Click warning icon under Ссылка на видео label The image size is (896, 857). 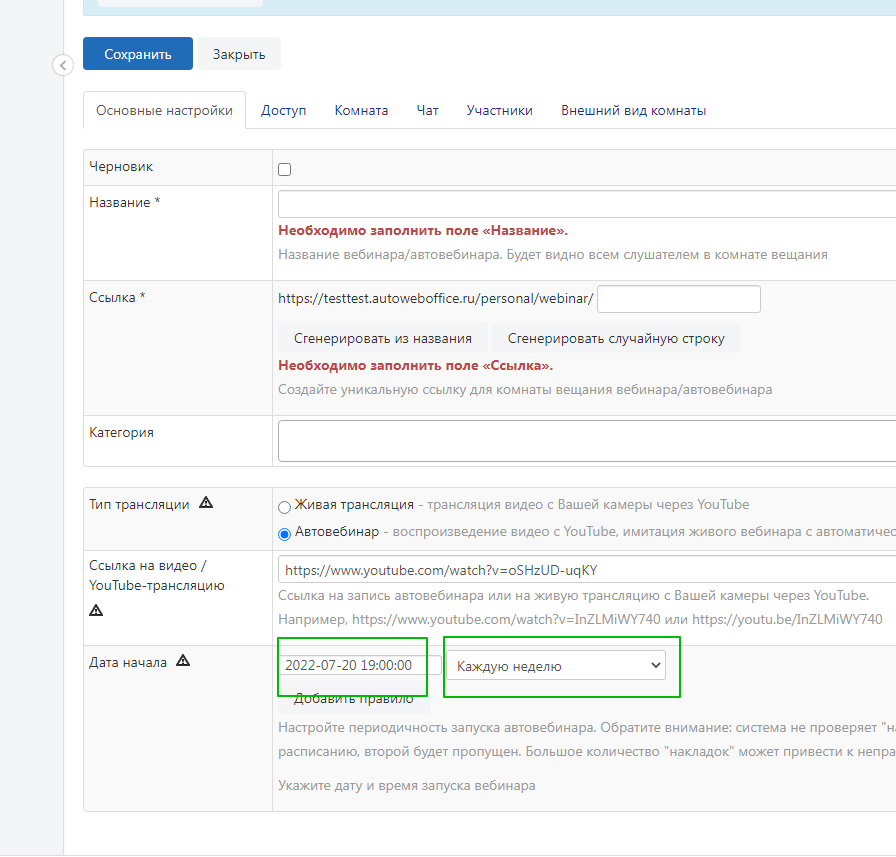(96, 609)
